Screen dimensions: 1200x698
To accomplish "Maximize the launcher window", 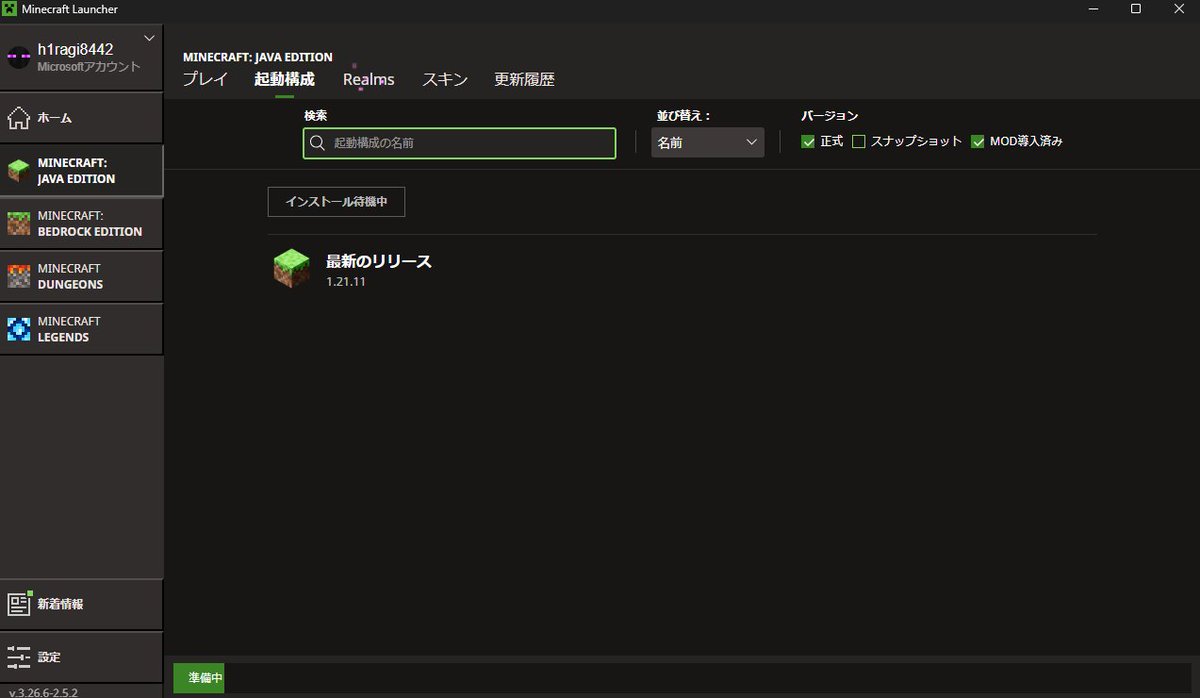I will tap(1135, 9).
